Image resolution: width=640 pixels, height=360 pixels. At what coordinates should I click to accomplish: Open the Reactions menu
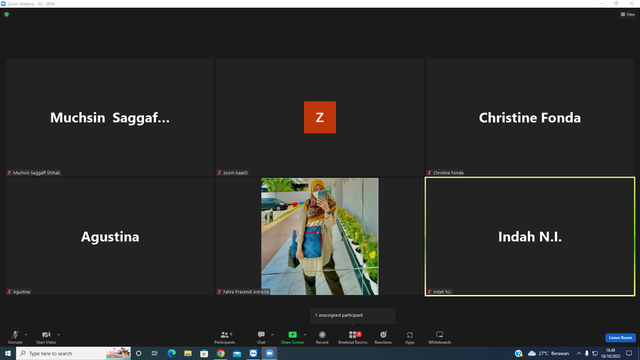click(383, 337)
